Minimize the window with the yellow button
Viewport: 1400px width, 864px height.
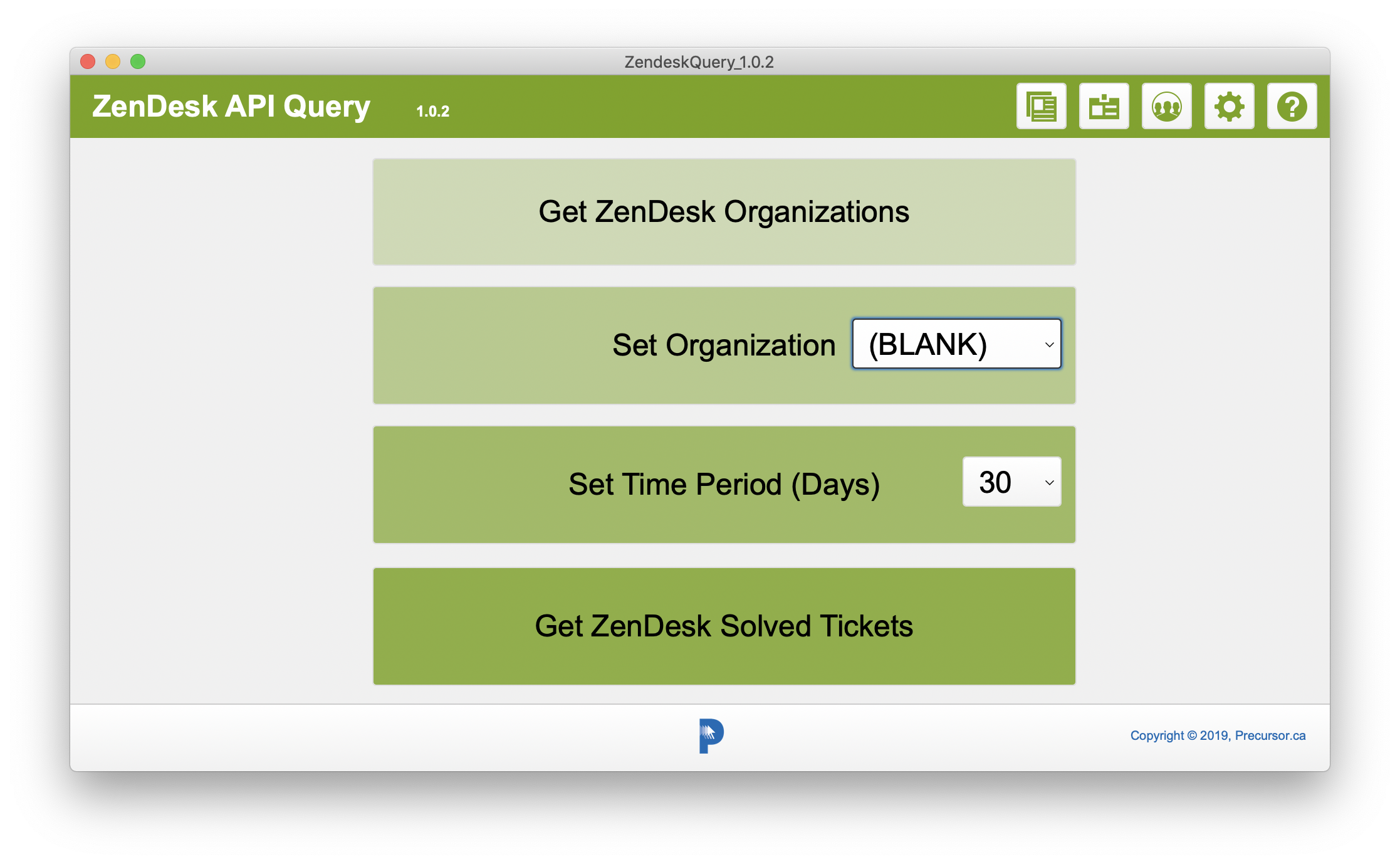[113, 61]
